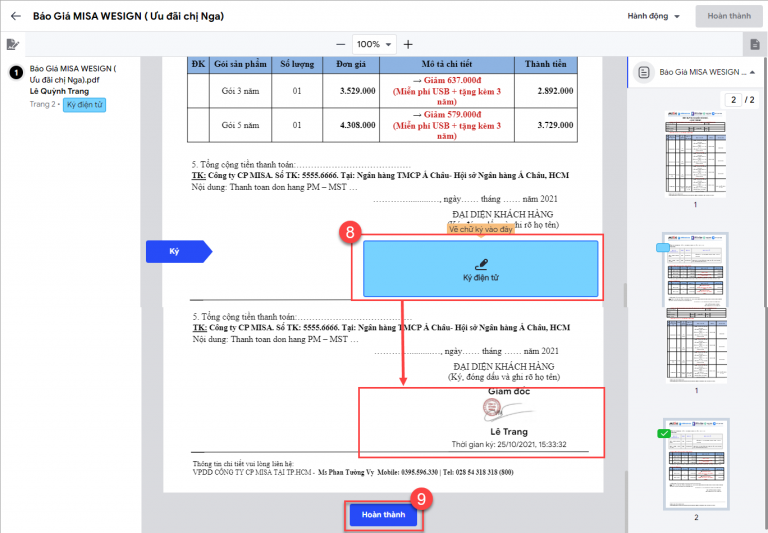Click the blue Ký arrow marker

(x=179, y=251)
